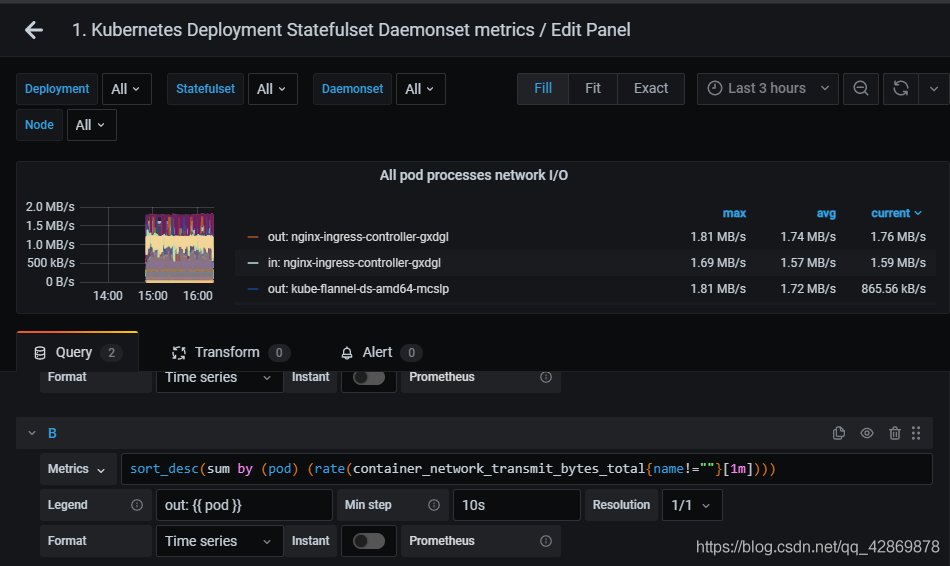Viewport: 950px width, 566px height.
Task: Open color picker for out: nginx-ingress series
Action: pos(253,237)
